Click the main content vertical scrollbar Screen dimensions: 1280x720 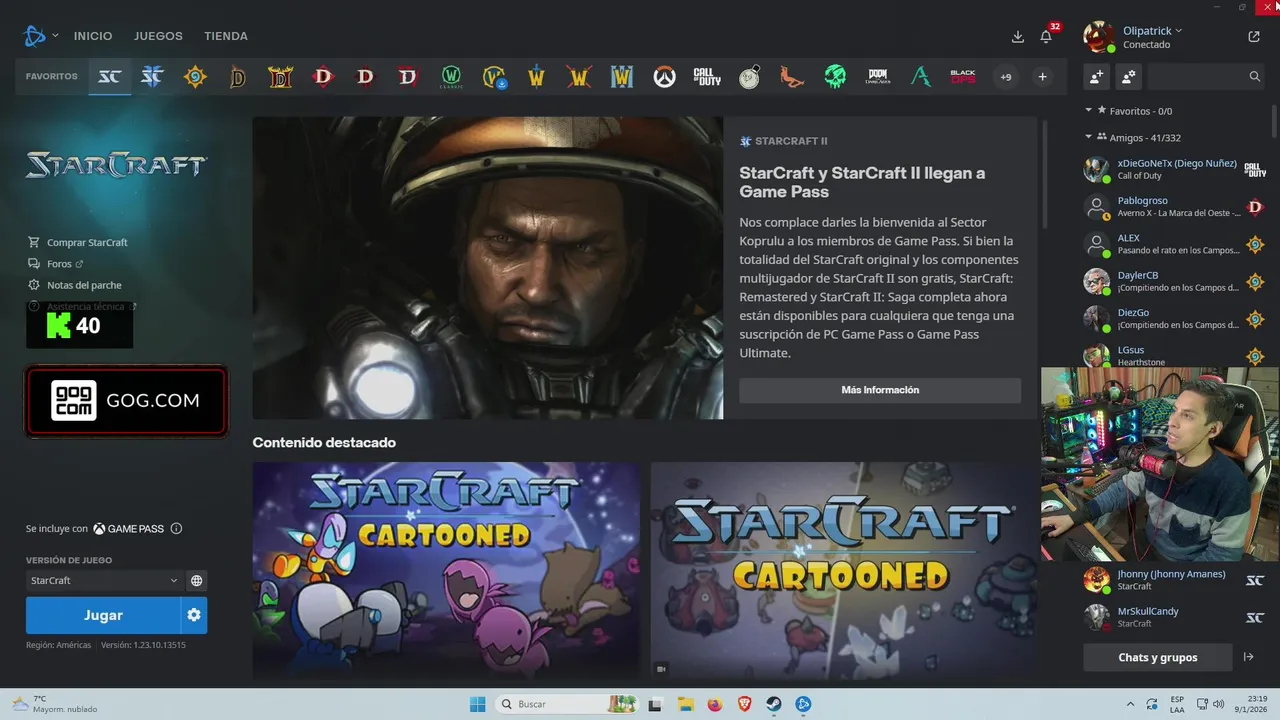coord(1045,173)
